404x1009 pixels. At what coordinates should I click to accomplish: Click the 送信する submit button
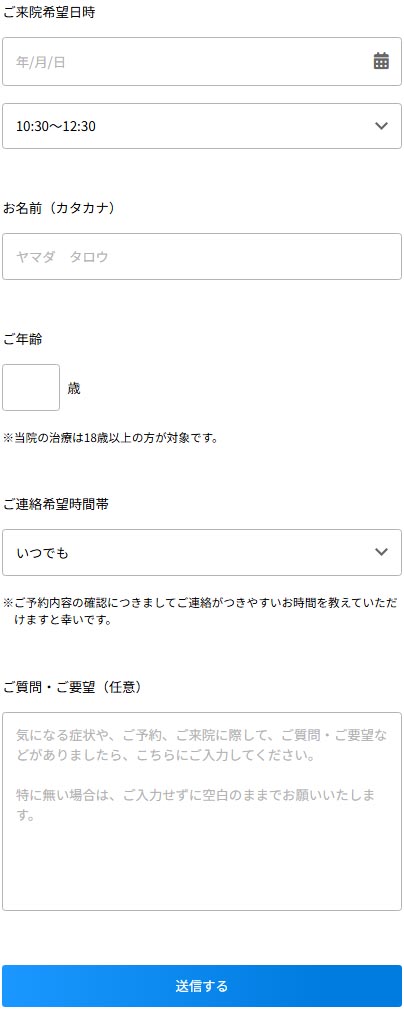[x=202, y=986]
